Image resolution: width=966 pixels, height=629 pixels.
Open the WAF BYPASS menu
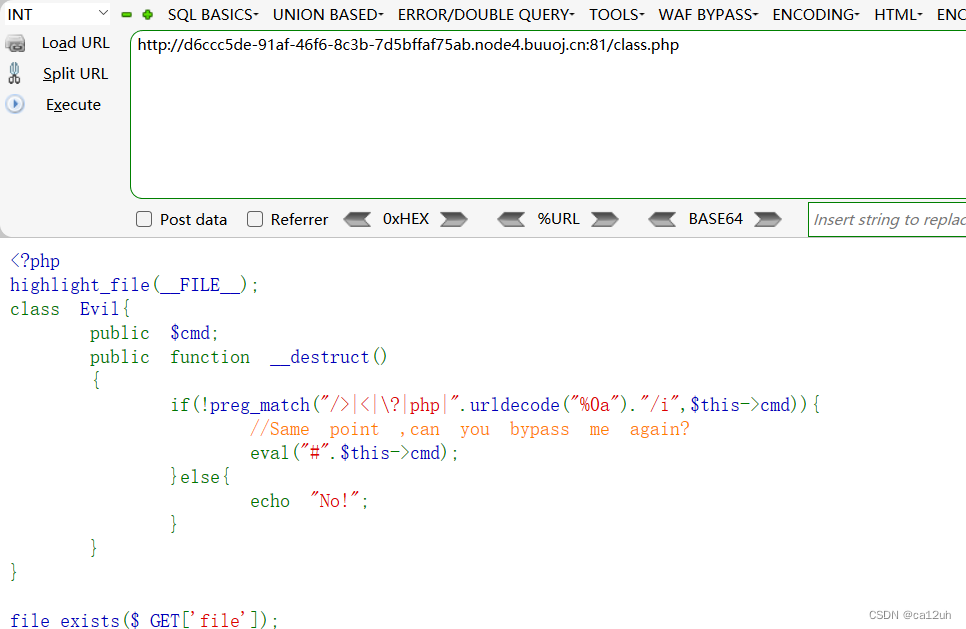click(x=708, y=15)
